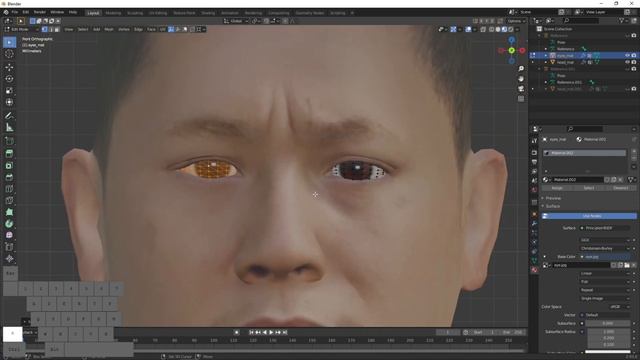The width and height of the screenshot is (640, 360).
Task: Expand eyes_mat in the outliner
Action: point(546,56)
